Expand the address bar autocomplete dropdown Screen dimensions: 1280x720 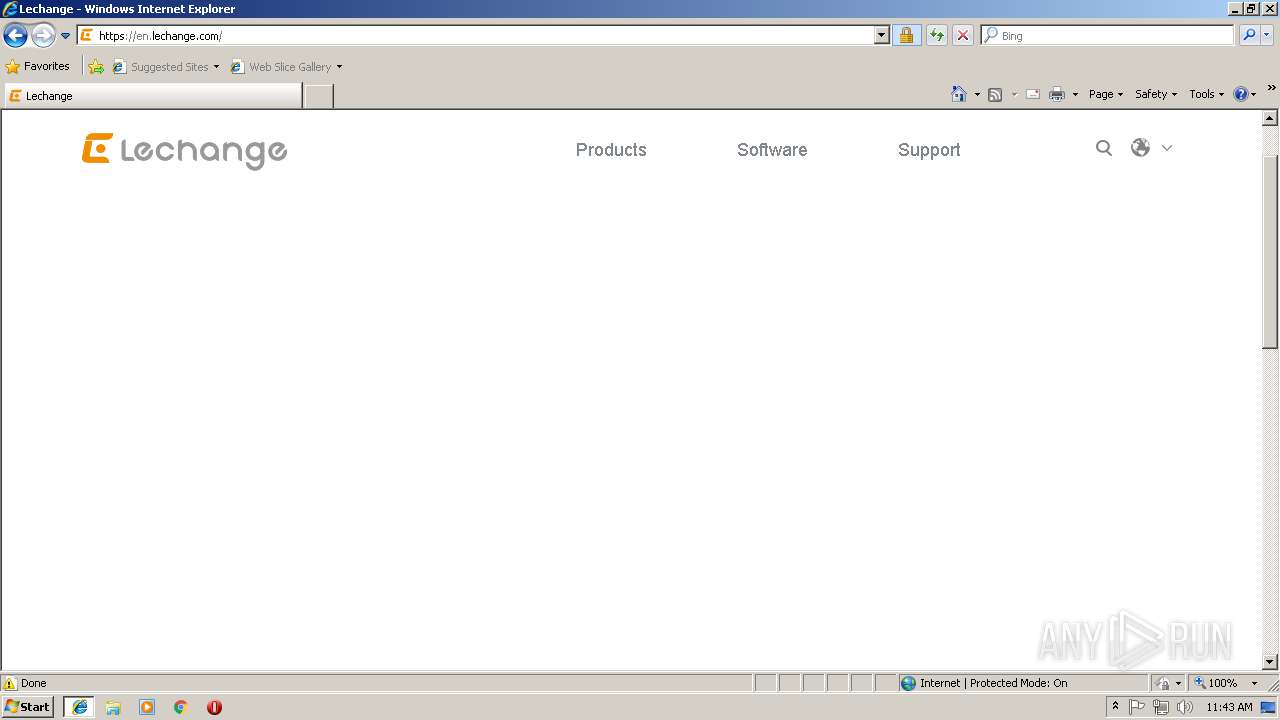(x=881, y=36)
